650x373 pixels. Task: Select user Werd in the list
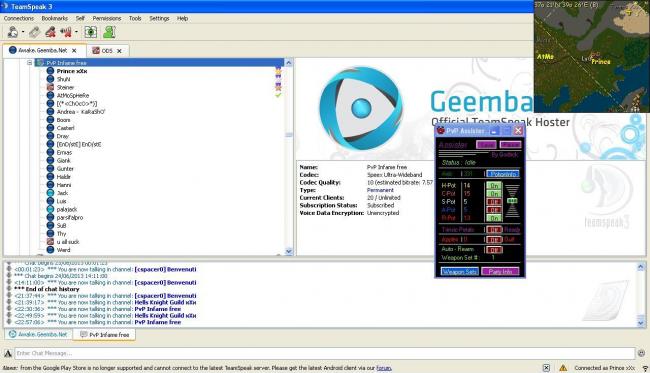[x=63, y=250]
